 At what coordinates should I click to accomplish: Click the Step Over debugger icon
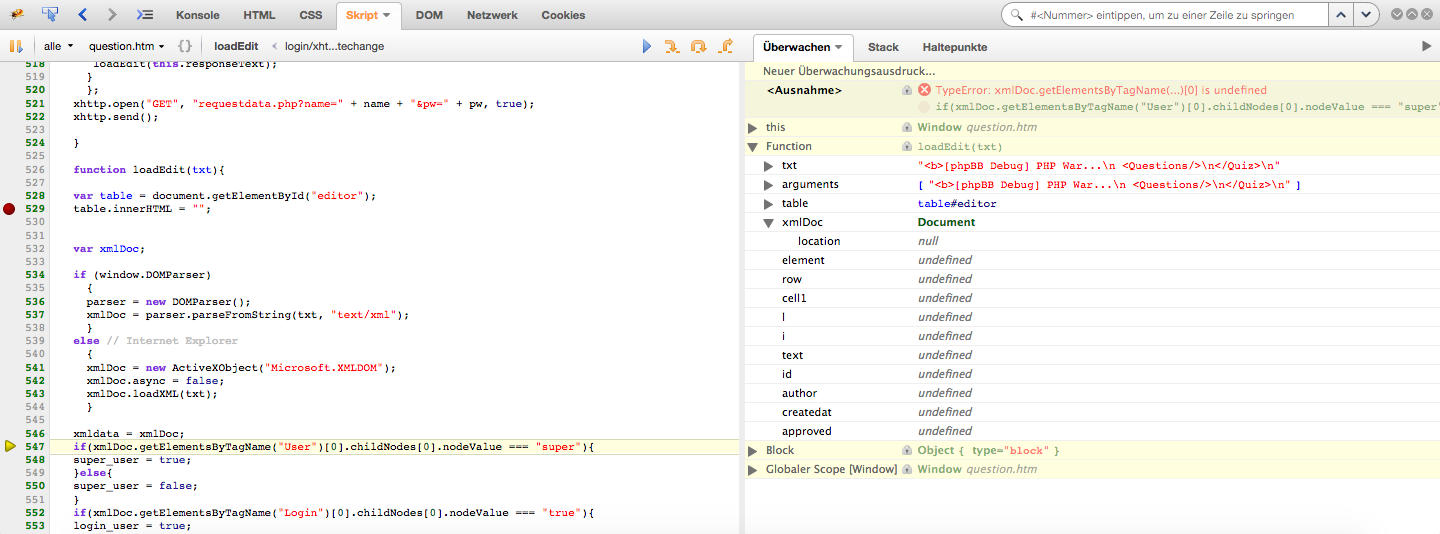pos(699,46)
